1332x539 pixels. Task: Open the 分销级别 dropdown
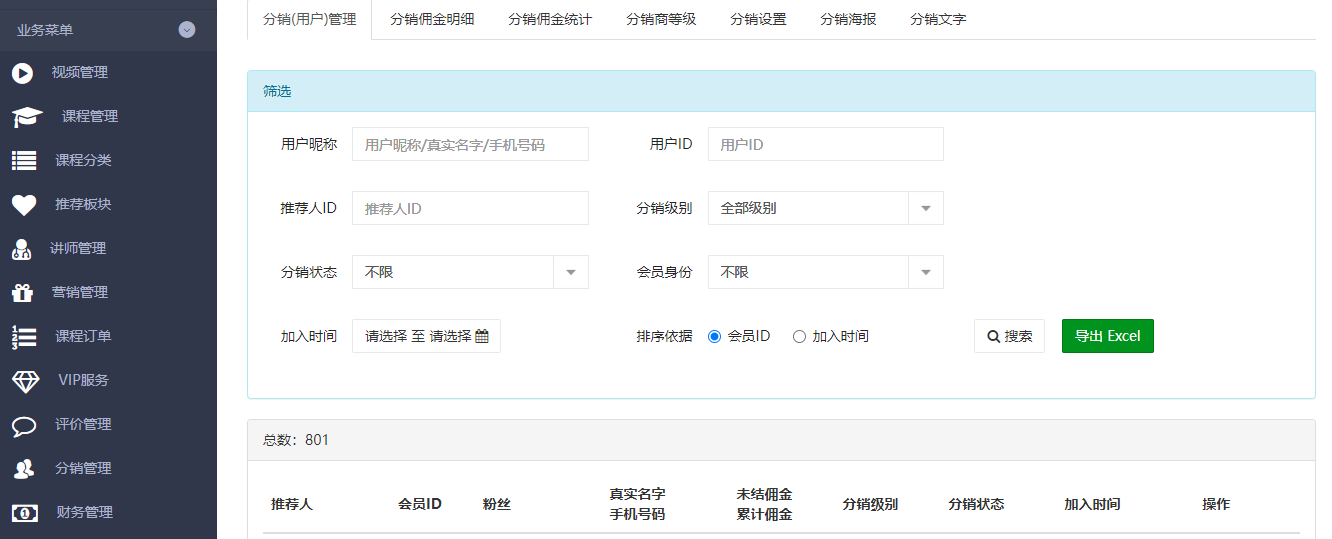[x=825, y=208]
